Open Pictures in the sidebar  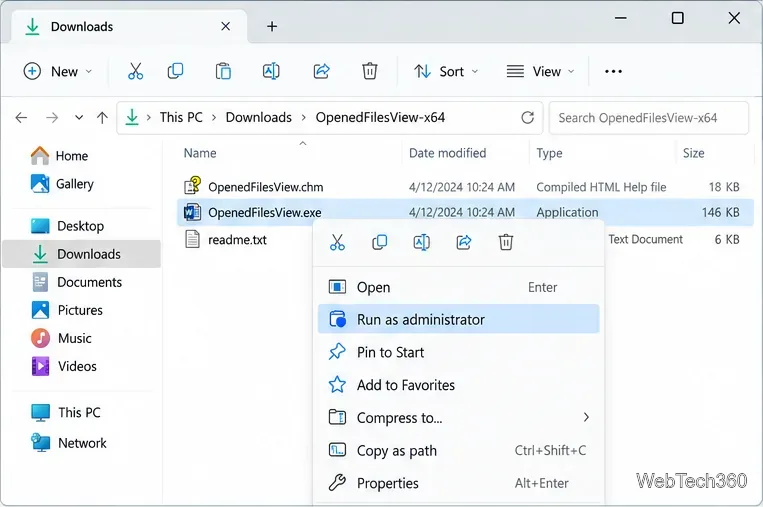[67, 310]
